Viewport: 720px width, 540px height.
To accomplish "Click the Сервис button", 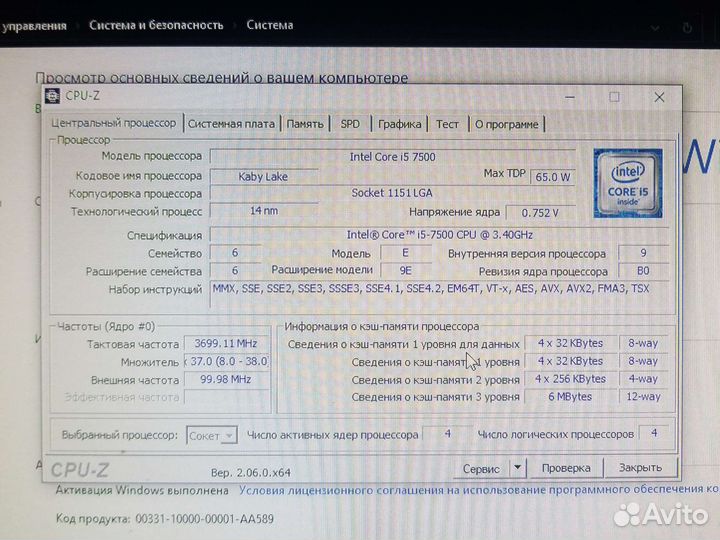I will (x=481, y=468).
